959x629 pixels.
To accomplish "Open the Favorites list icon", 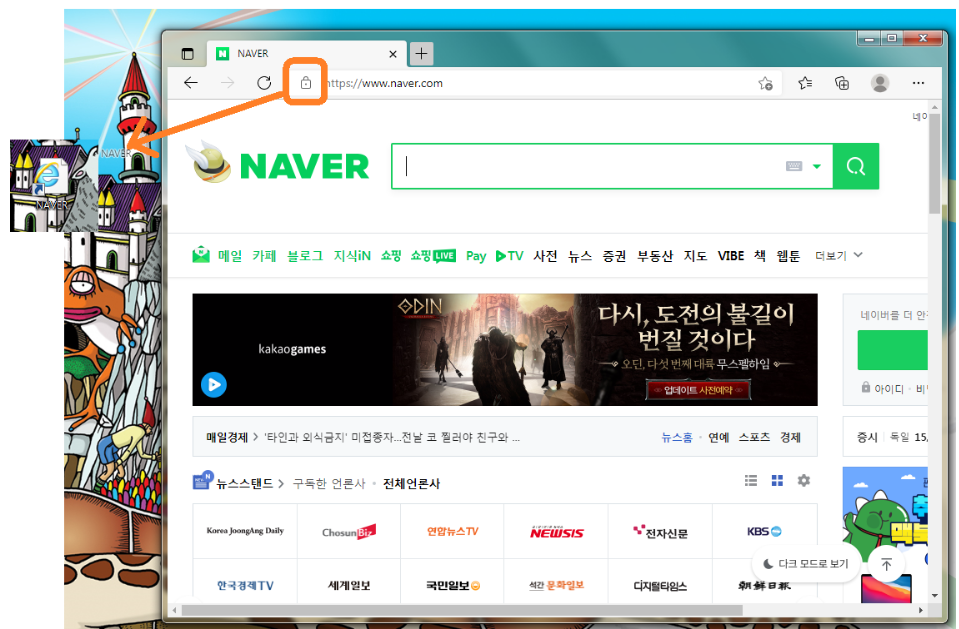I will [x=805, y=83].
